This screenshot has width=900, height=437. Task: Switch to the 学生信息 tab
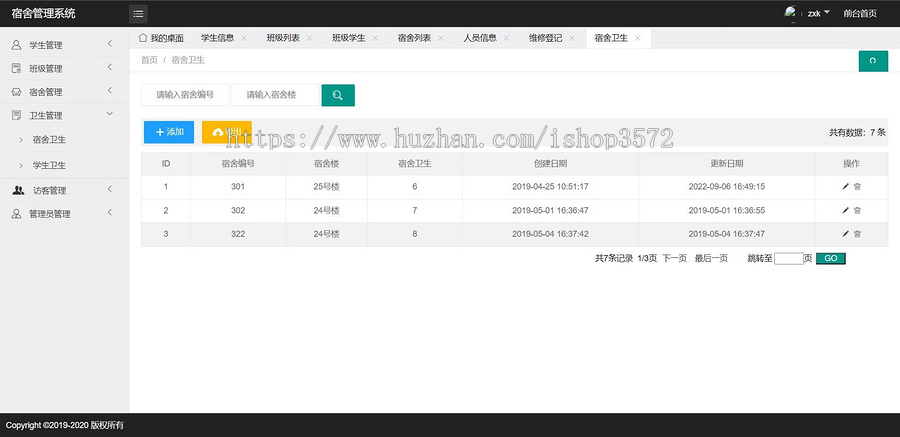(218, 38)
